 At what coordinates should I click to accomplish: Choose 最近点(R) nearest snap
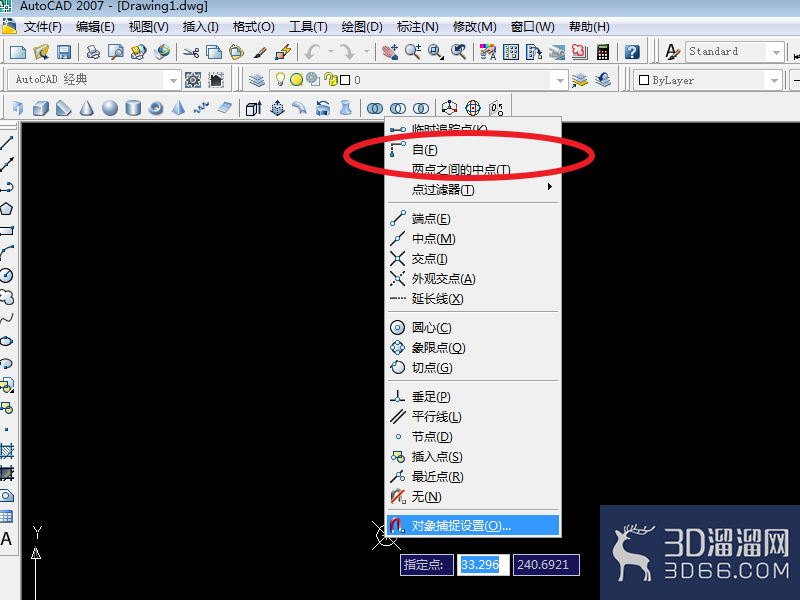(x=473, y=477)
